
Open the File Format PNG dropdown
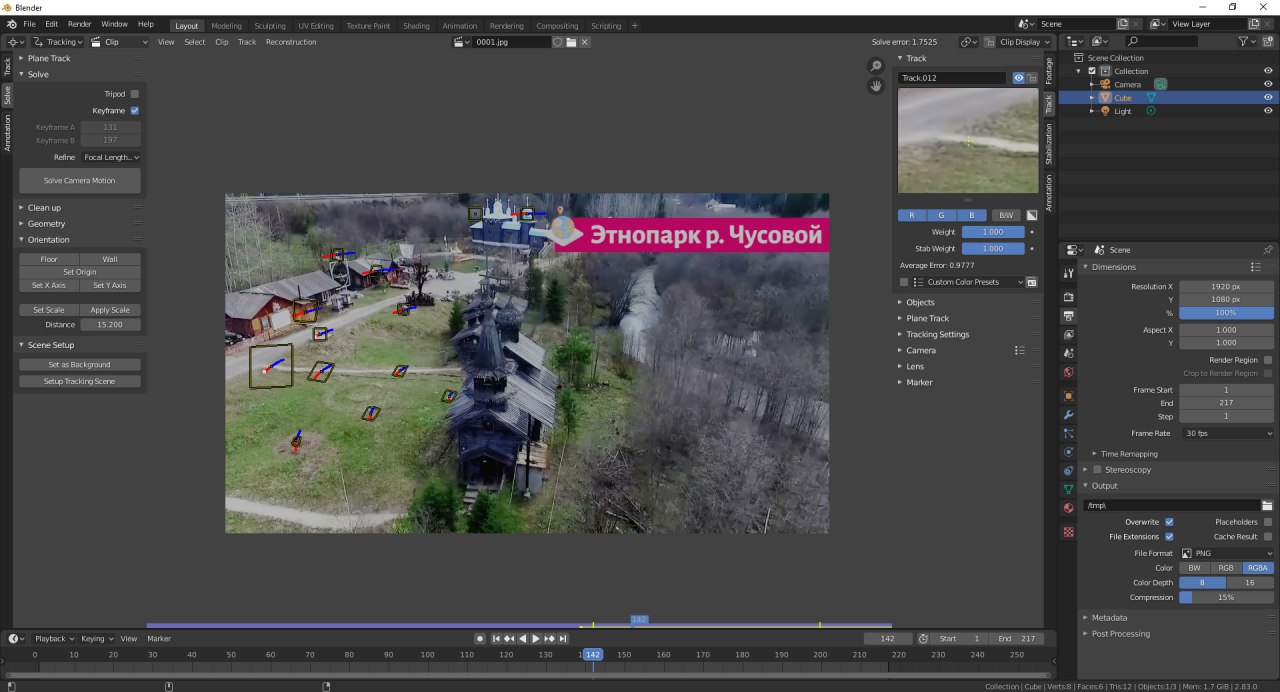(x=1227, y=553)
